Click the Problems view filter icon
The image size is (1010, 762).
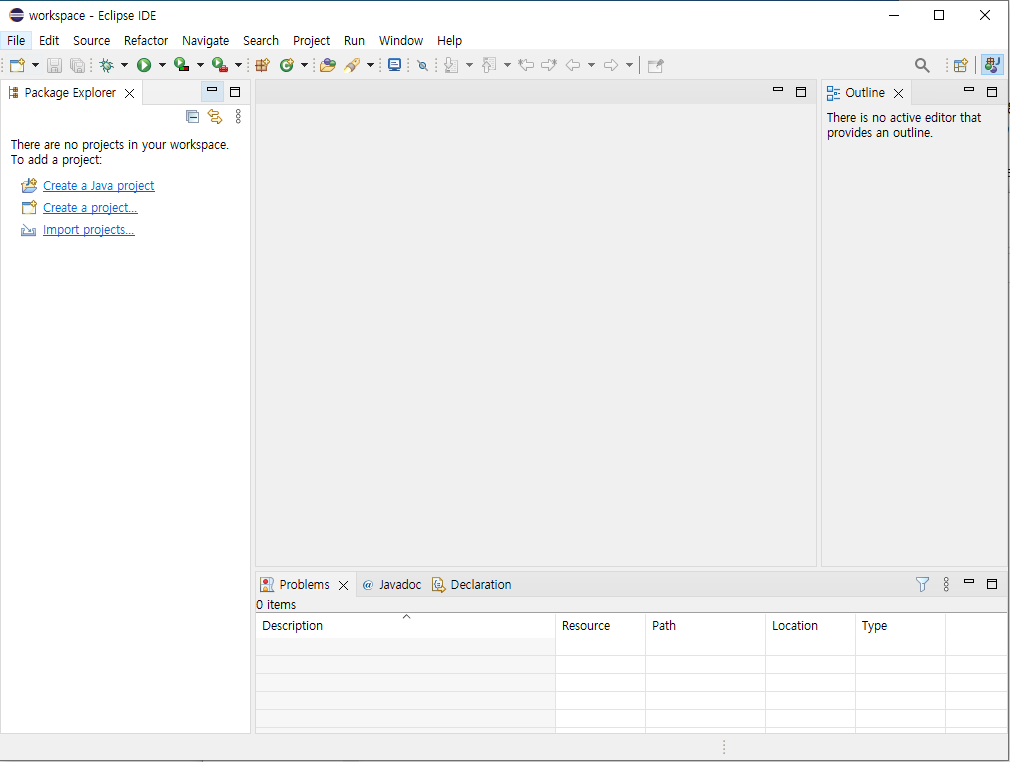[x=922, y=584]
